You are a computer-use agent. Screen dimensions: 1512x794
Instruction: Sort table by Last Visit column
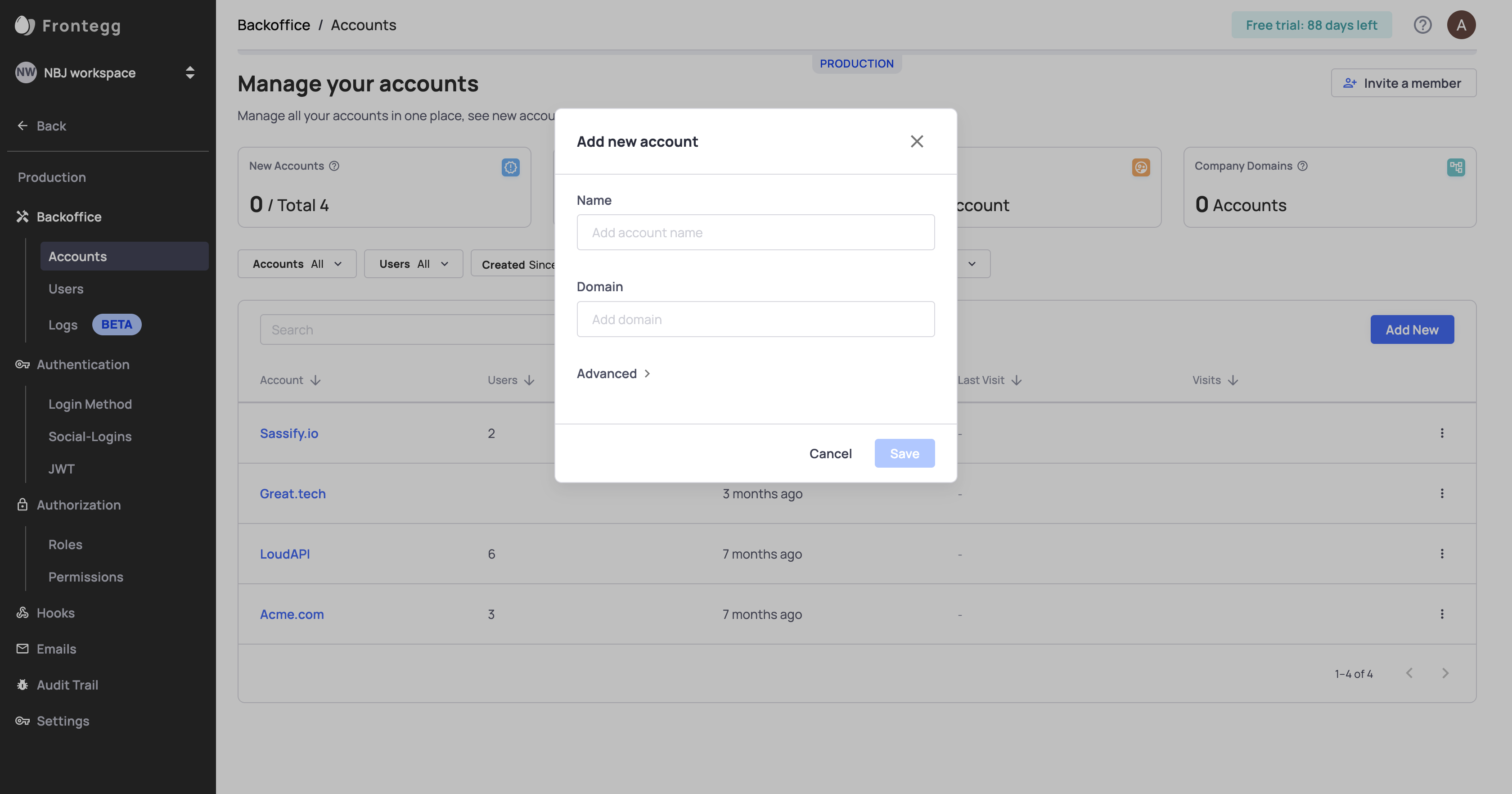tap(990, 380)
